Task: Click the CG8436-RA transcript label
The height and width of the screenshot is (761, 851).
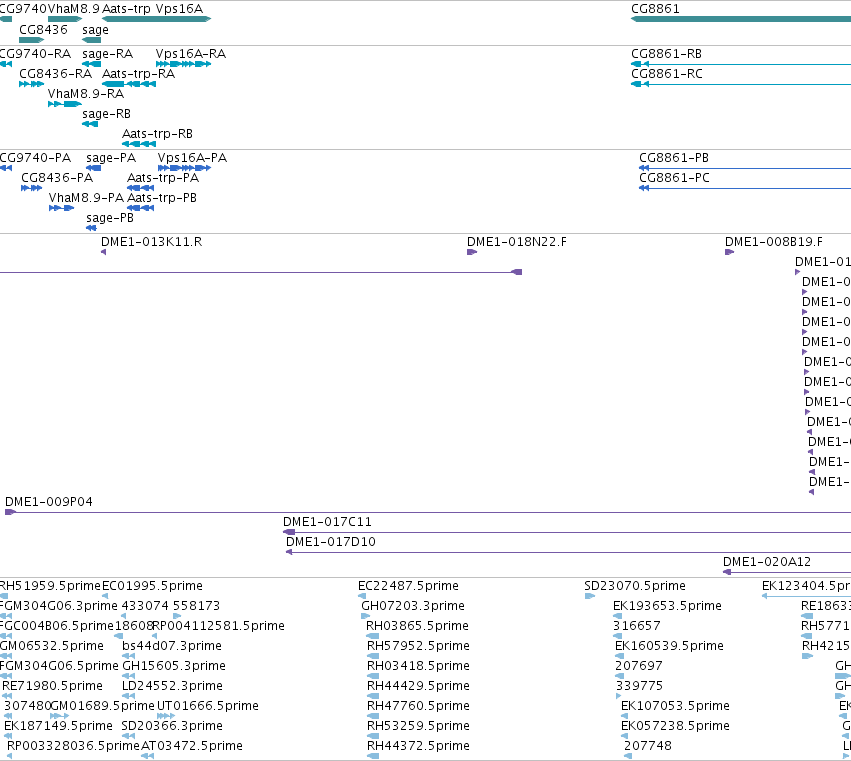Action: coord(55,74)
